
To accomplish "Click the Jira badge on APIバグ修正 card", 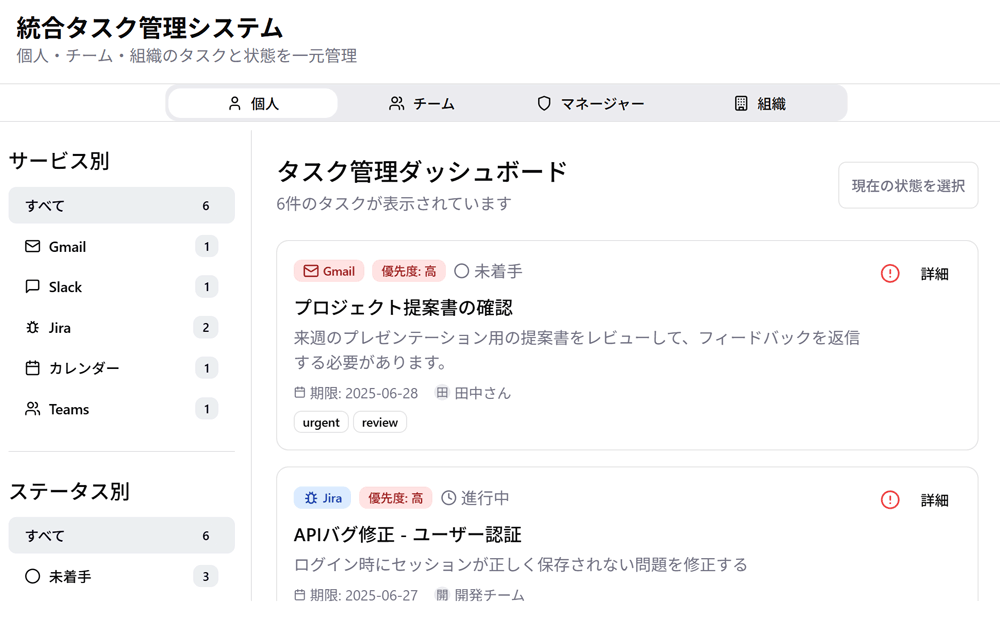I will point(322,497).
